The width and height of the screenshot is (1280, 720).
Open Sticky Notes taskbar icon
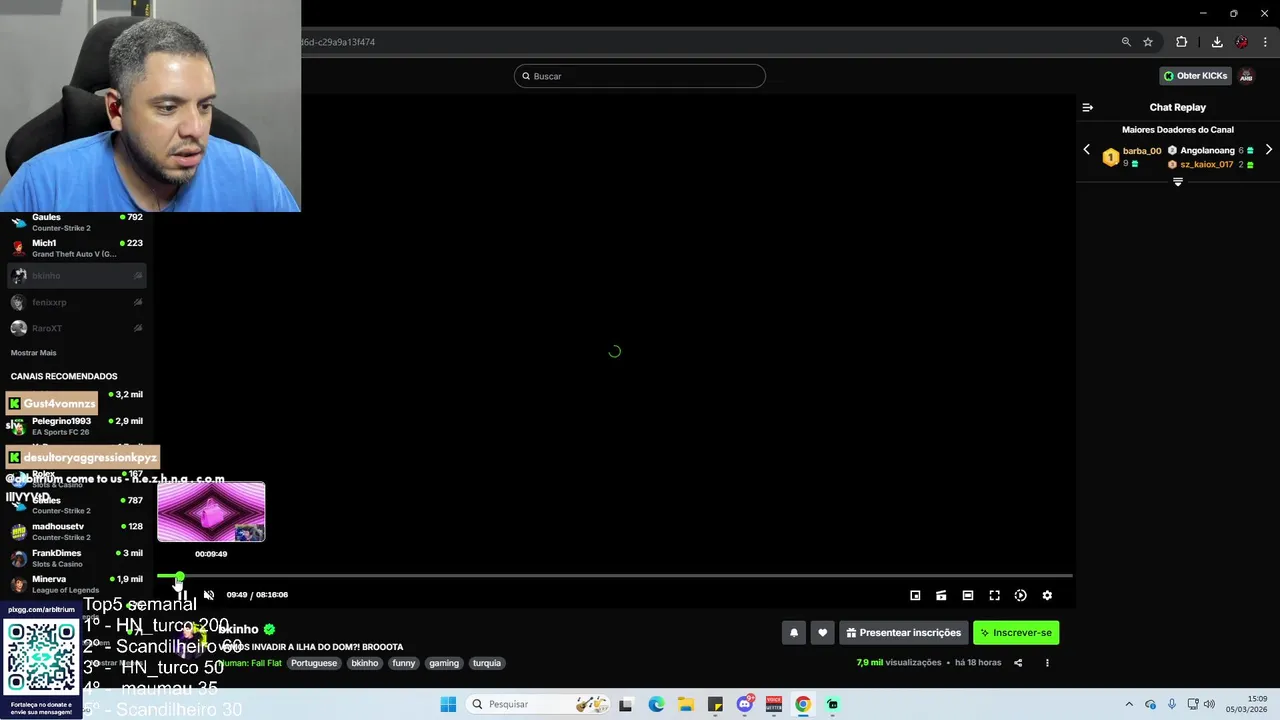click(715, 704)
